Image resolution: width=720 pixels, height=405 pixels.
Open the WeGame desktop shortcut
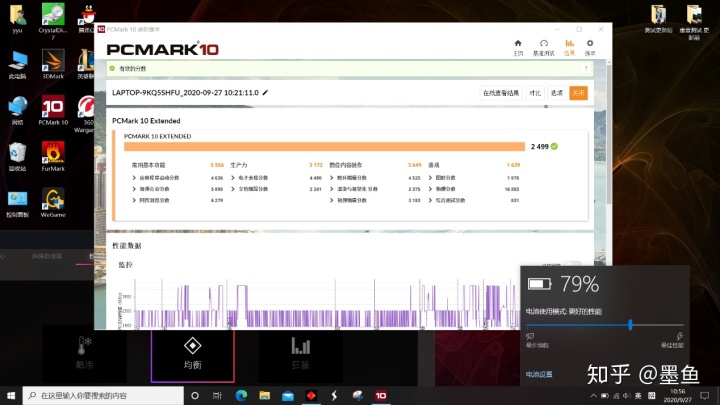53,202
